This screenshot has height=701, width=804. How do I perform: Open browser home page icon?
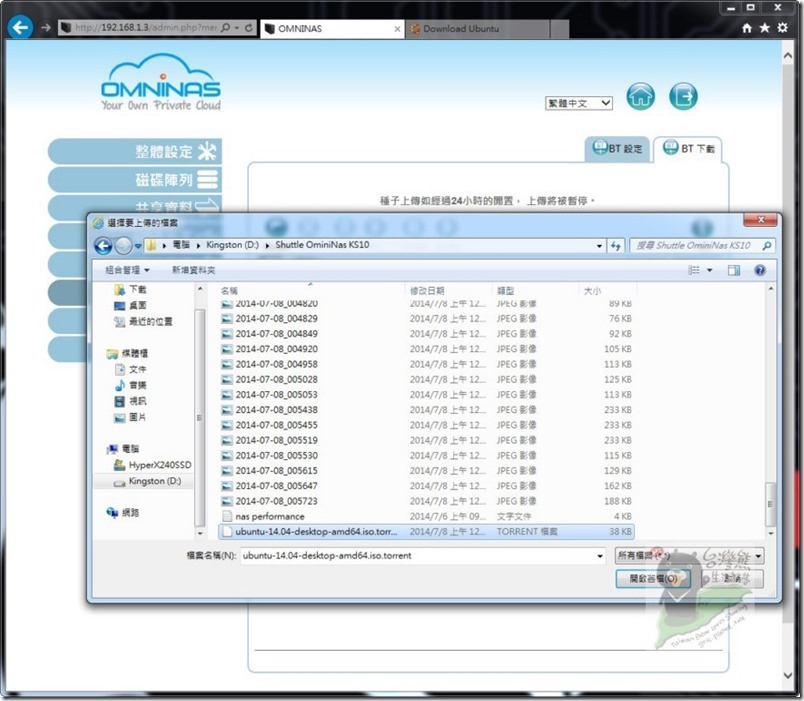click(x=747, y=28)
